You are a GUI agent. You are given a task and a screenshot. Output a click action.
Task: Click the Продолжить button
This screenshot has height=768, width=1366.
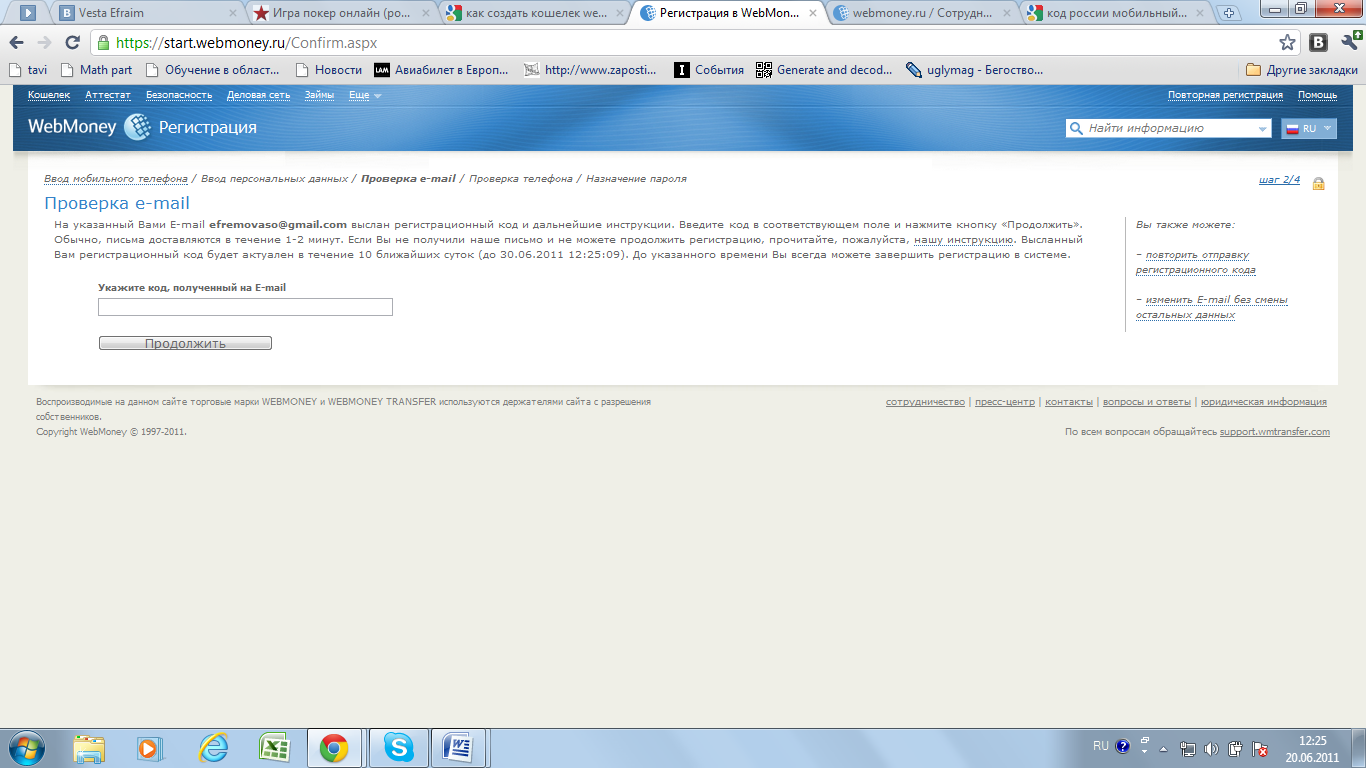pyautogui.click(x=185, y=343)
